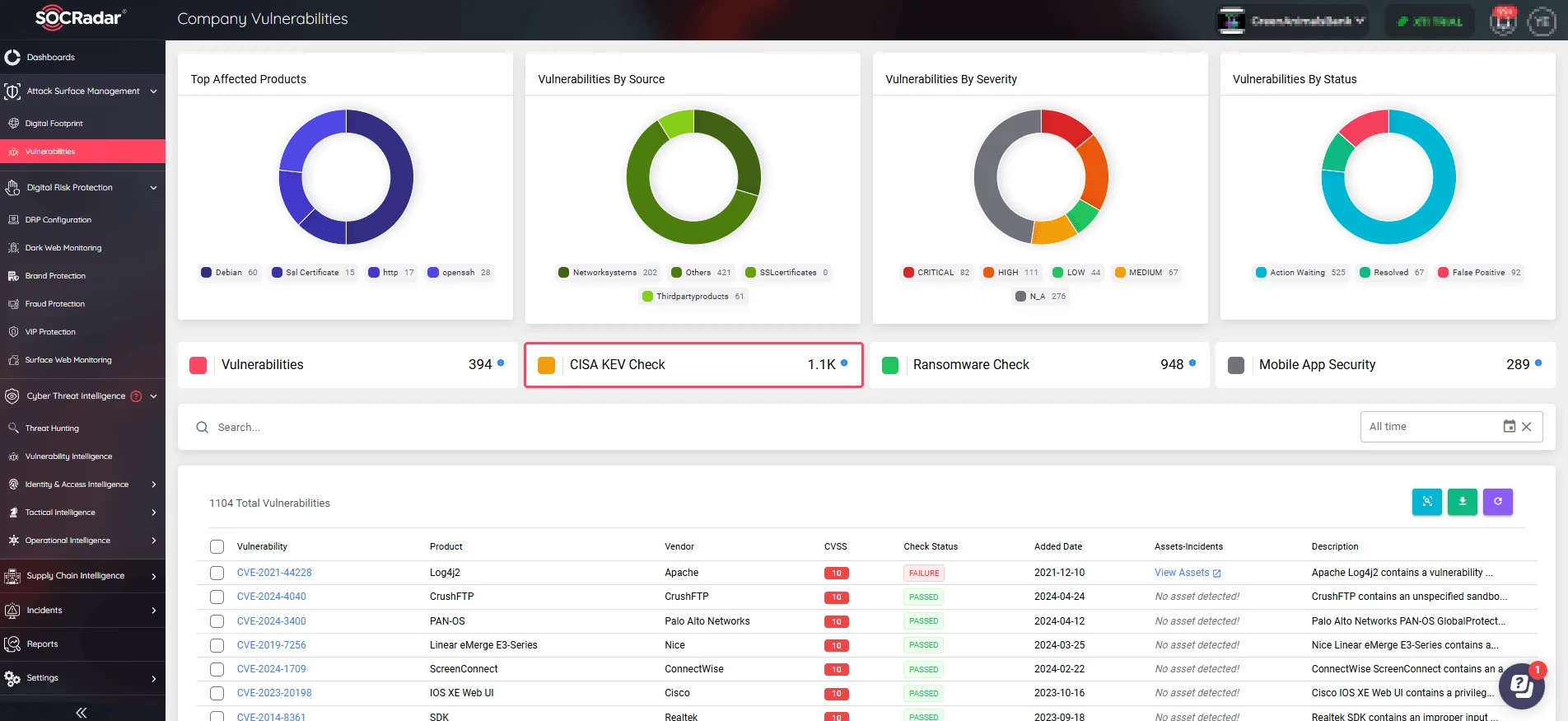
Task: Click VIP Protection icon
Action: tap(13, 332)
